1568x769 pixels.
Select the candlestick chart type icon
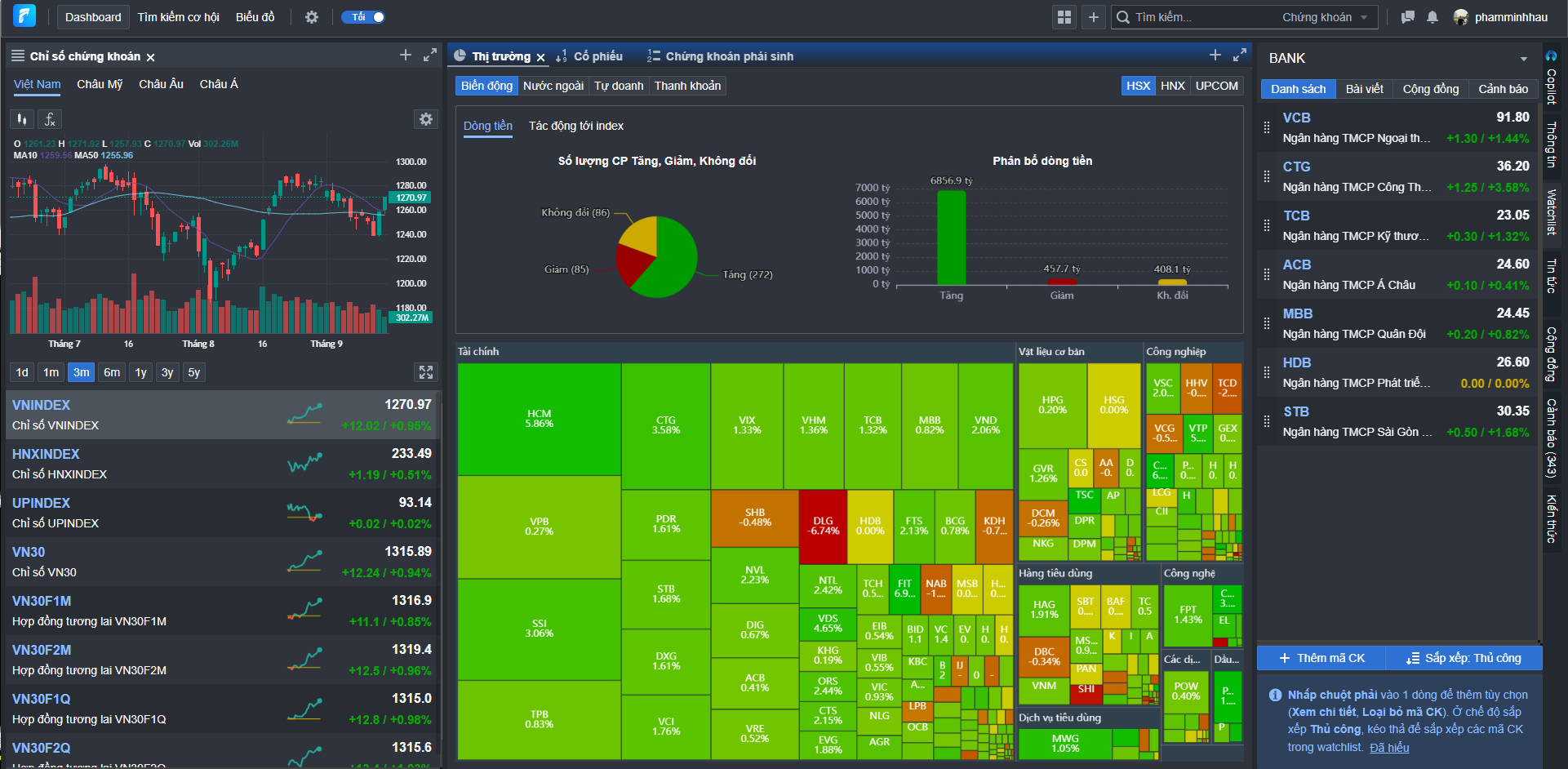(22, 119)
